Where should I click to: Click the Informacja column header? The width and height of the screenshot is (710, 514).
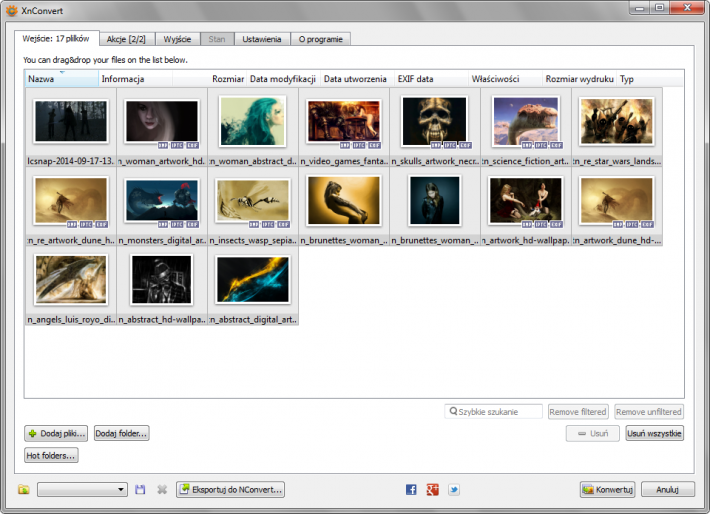[x=135, y=79]
